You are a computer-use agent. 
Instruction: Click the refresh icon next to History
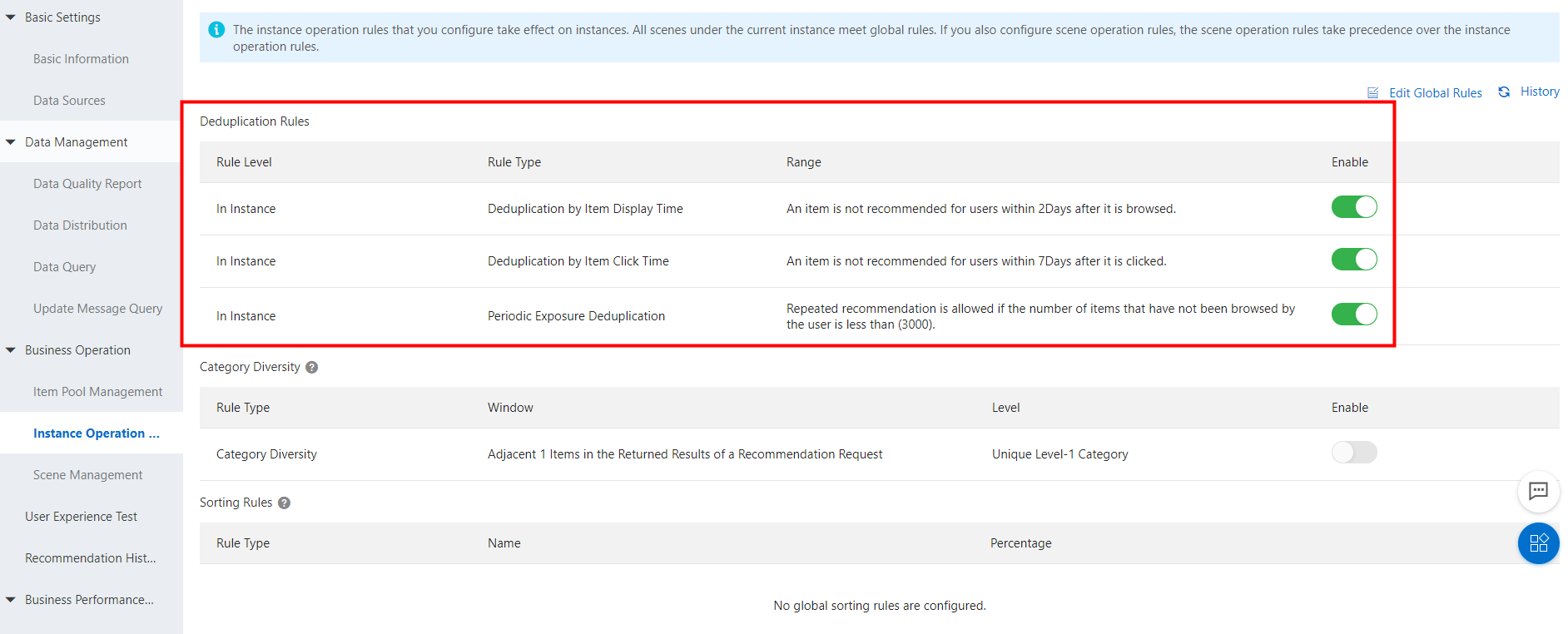[1504, 92]
